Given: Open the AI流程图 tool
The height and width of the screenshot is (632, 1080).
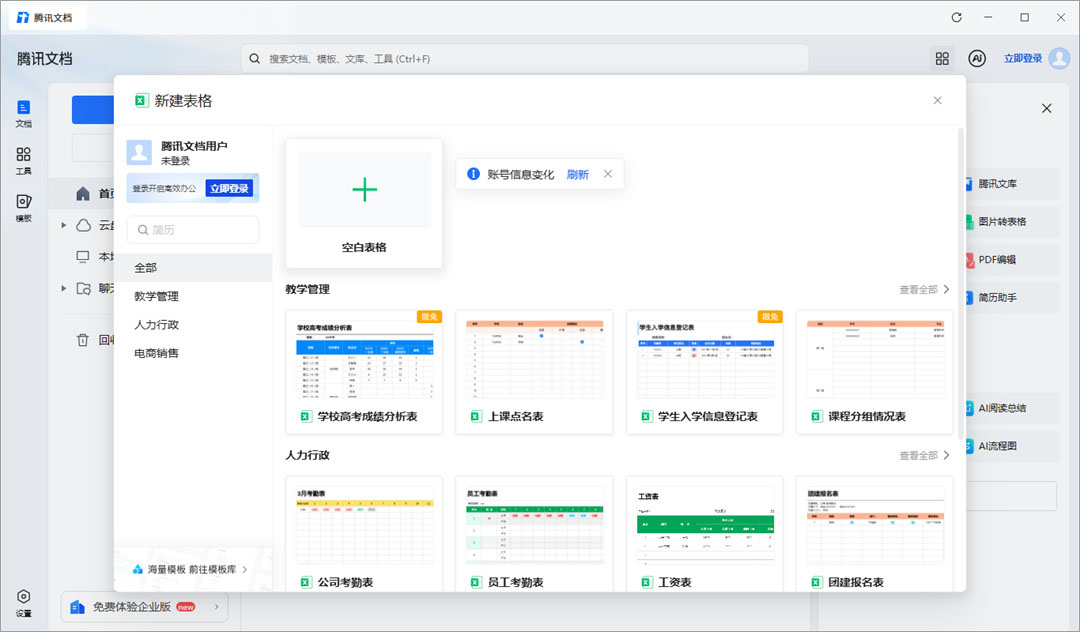Looking at the screenshot, I should 1011,445.
